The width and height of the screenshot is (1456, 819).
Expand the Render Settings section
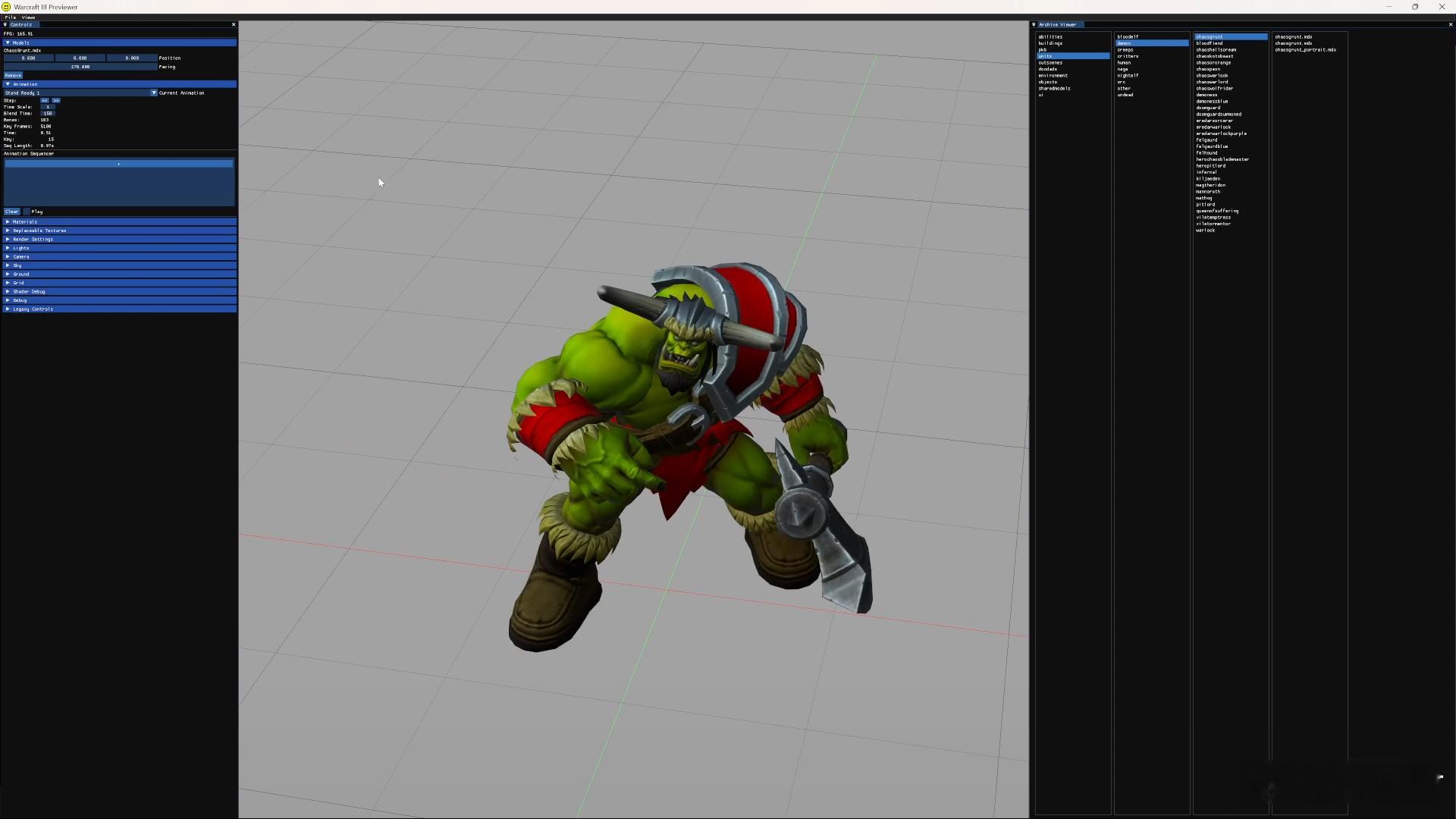click(120, 239)
